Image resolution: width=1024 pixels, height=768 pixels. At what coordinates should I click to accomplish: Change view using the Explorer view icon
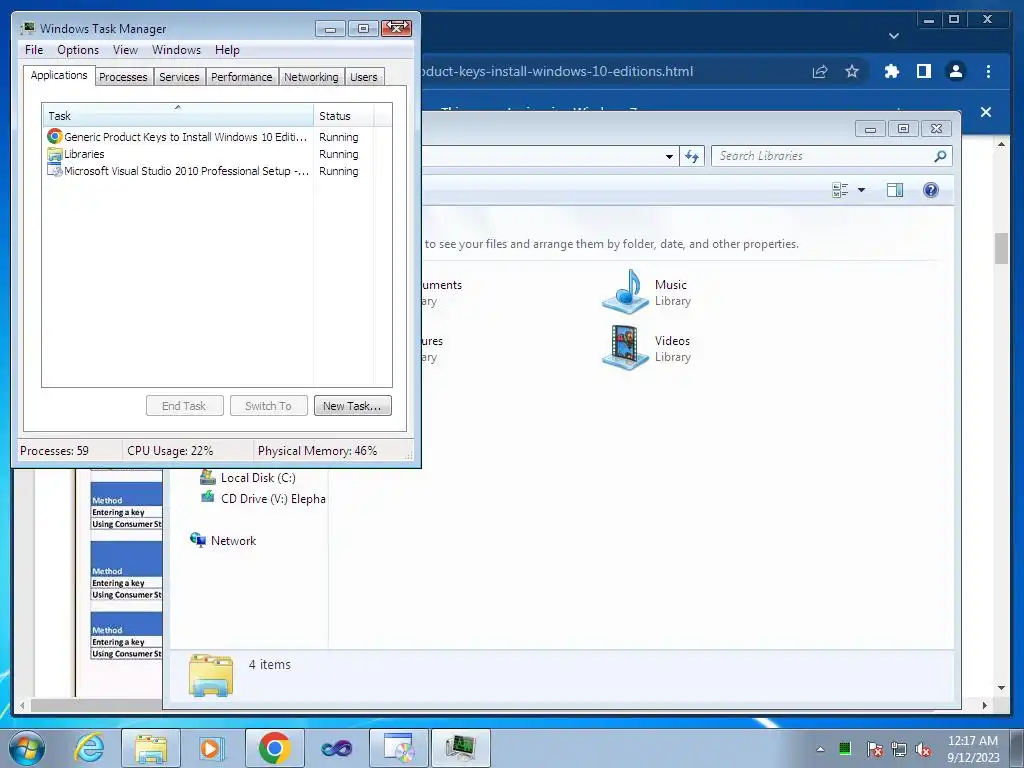coord(840,190)
